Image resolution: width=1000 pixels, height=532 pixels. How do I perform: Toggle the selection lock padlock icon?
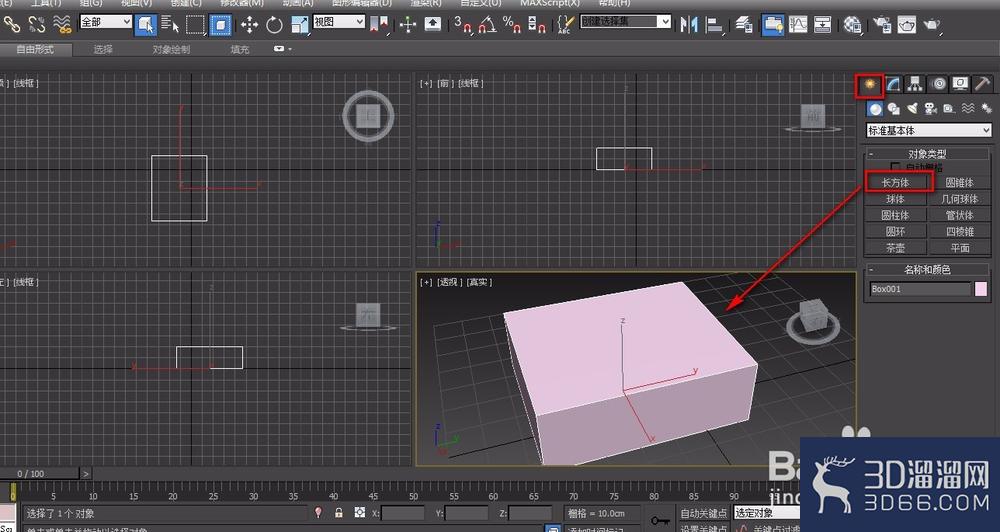point(339,512)
